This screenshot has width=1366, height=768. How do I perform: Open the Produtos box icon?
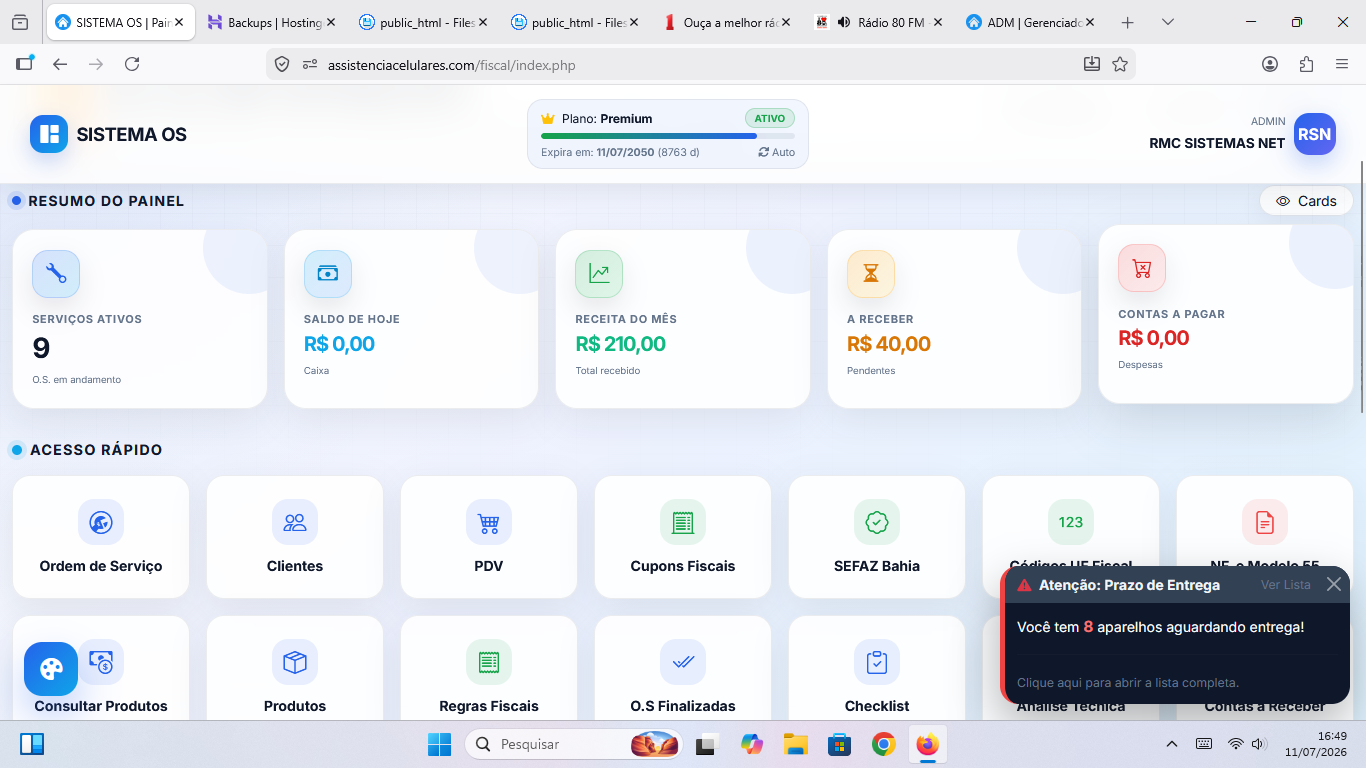point(295,662)
